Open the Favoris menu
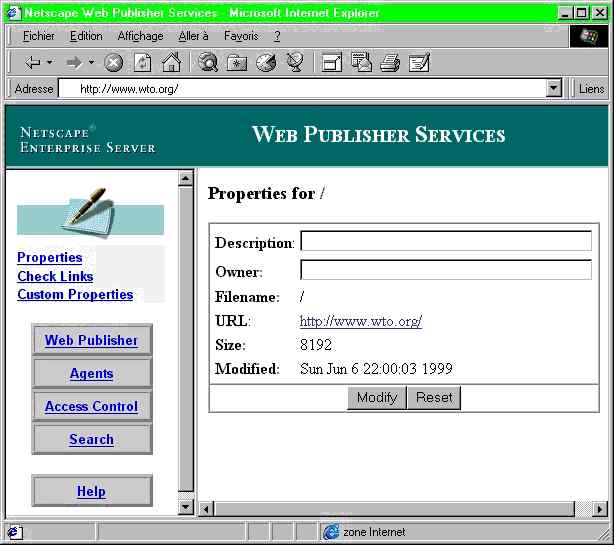614x545 pixels. (241, 36)
